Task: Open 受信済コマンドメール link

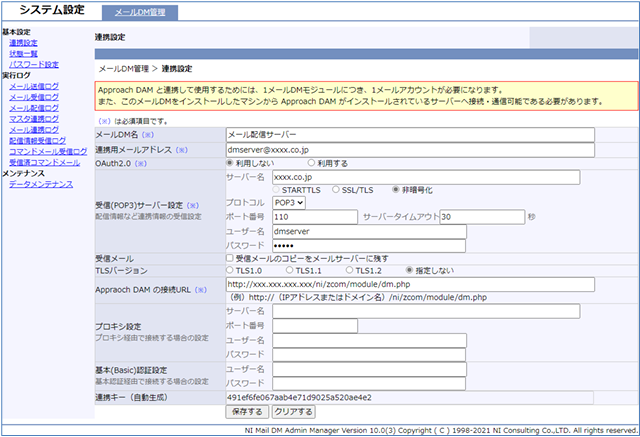Action: (x=44, y=162)
